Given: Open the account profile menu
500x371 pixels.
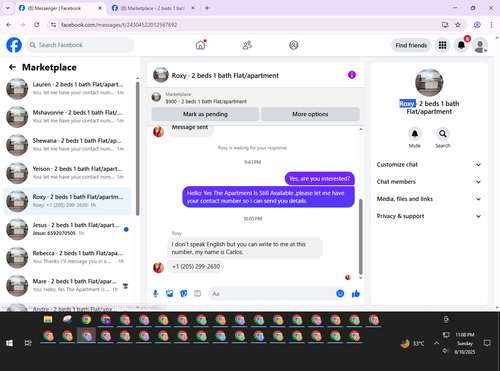Looking at the screenshot, I should [x=480, y=45].
